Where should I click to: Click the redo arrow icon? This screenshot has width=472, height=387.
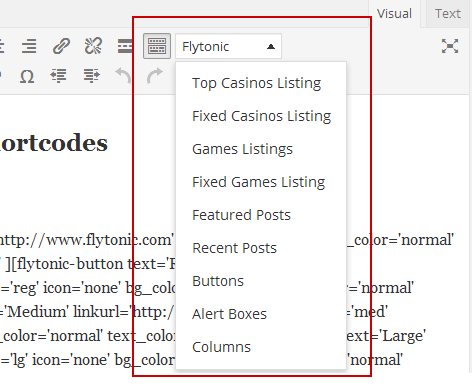(155, 76)
